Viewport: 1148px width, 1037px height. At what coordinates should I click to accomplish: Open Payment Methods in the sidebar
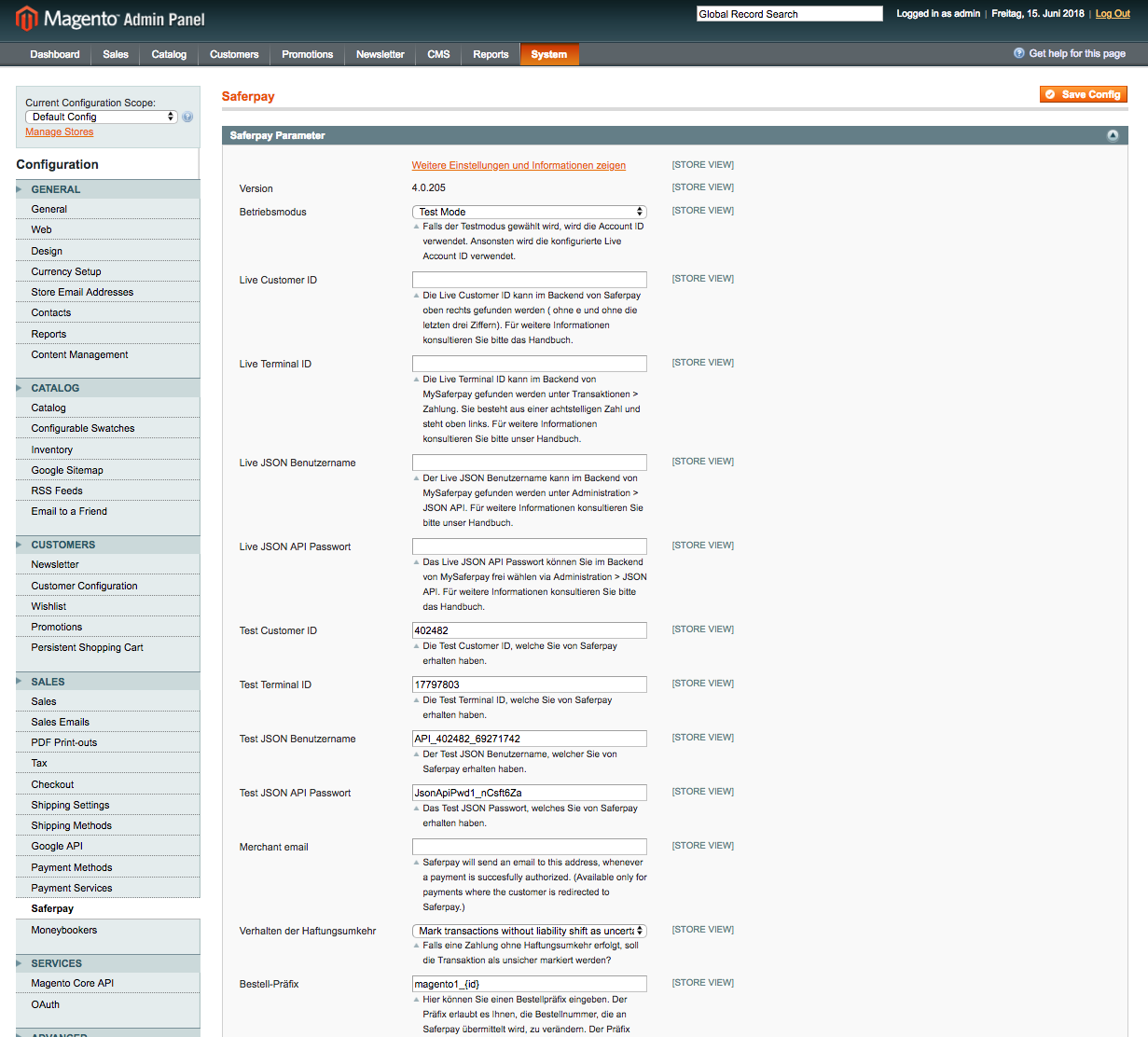pos(72,867)
